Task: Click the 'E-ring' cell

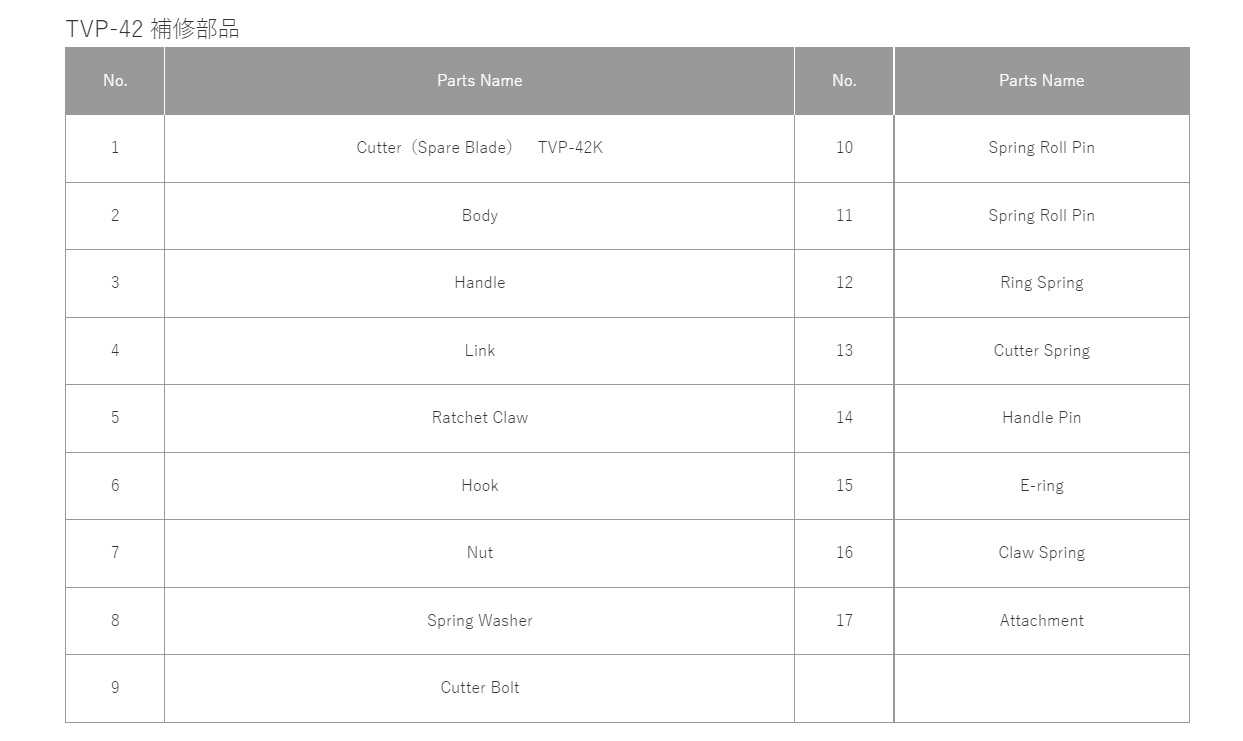Action: 1041,486
